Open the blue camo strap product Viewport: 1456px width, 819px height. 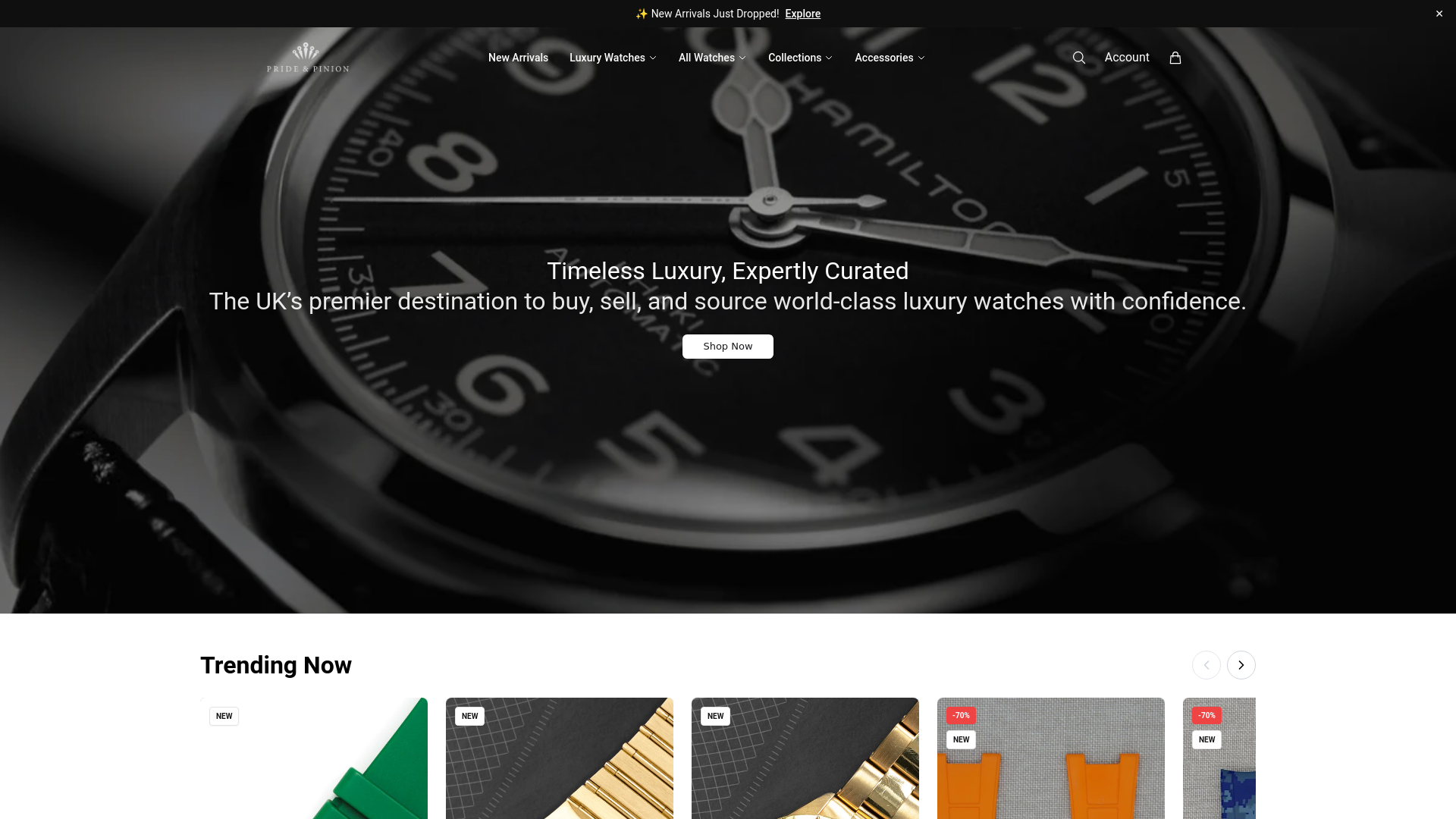click(1219, 758)
